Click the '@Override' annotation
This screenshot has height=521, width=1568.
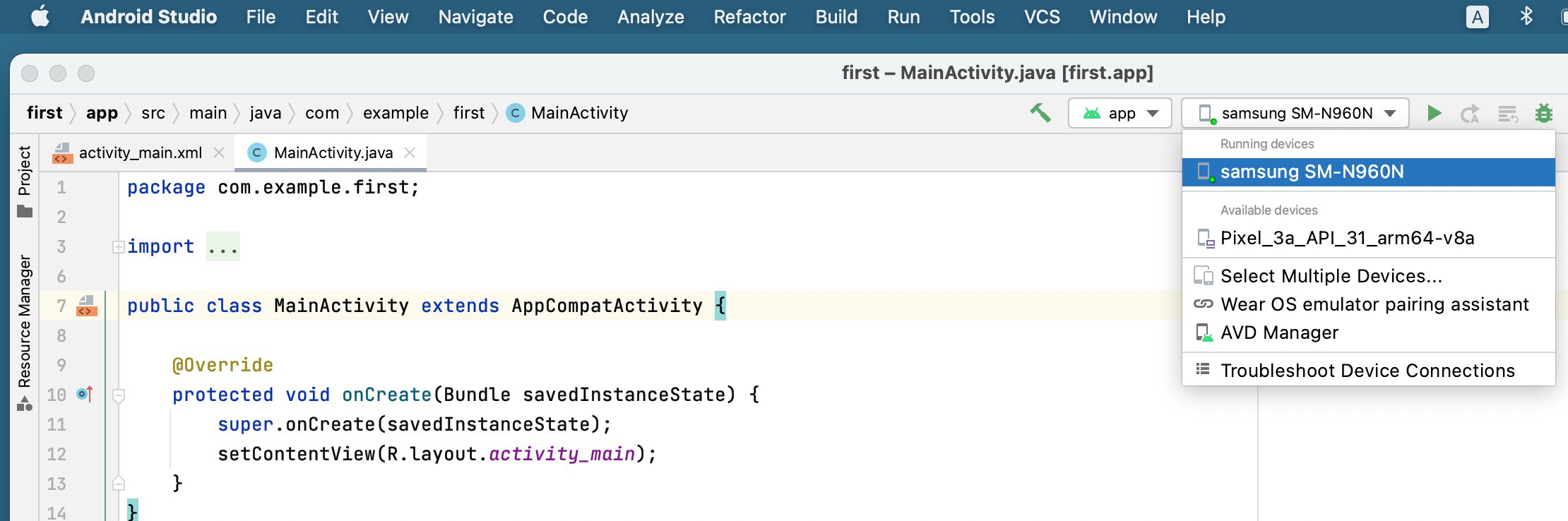point(222,365)
